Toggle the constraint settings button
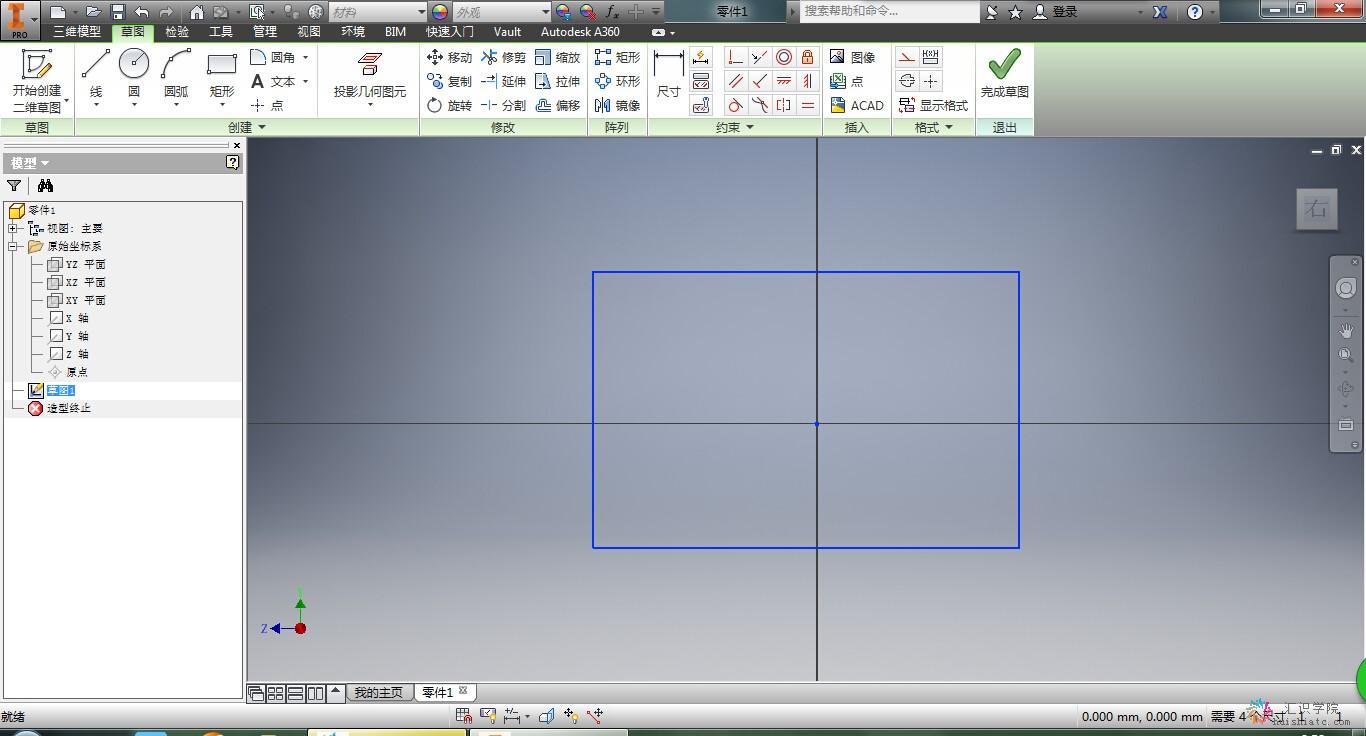Screen dimensions: 1366x736 pyautogui.click(x=701, y=105)
